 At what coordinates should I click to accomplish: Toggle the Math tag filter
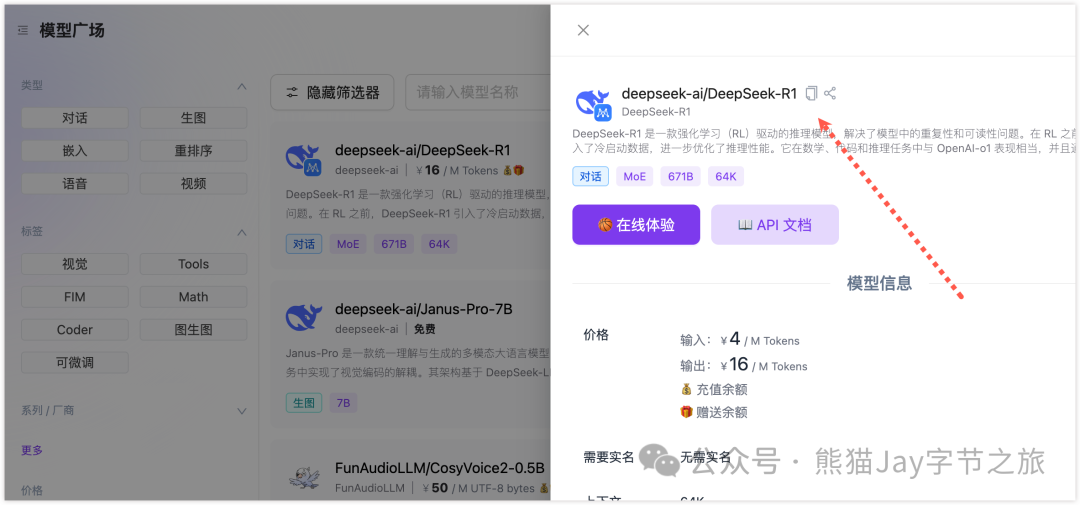(x=194, y=297)
